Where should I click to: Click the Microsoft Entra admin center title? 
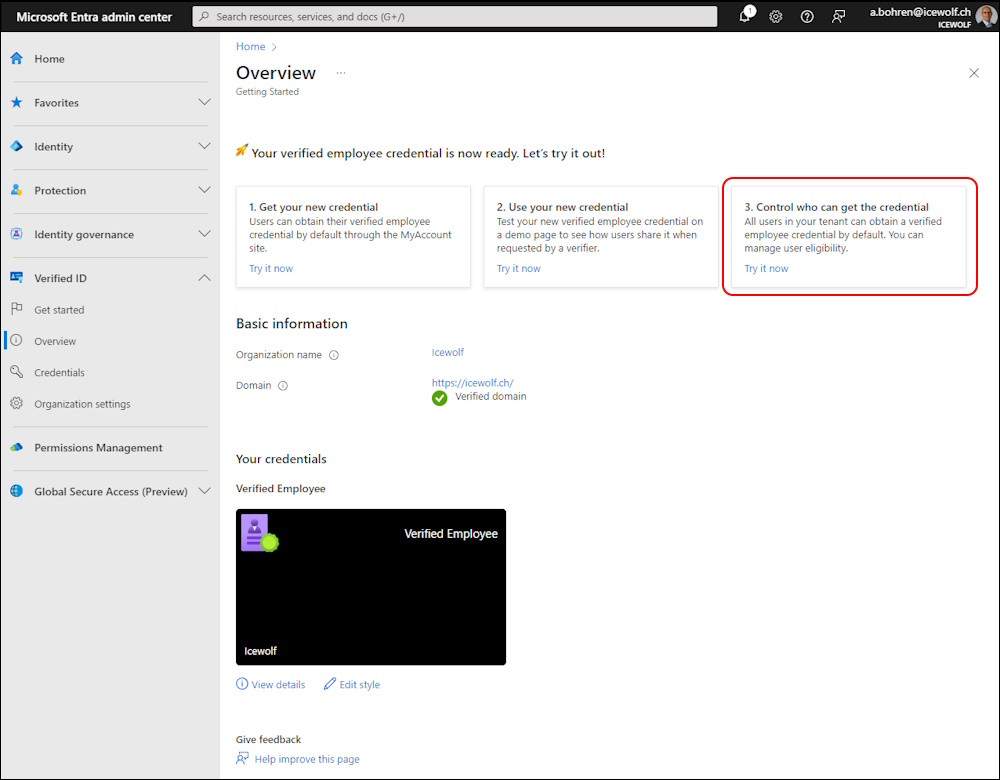(x=94, y=17)
